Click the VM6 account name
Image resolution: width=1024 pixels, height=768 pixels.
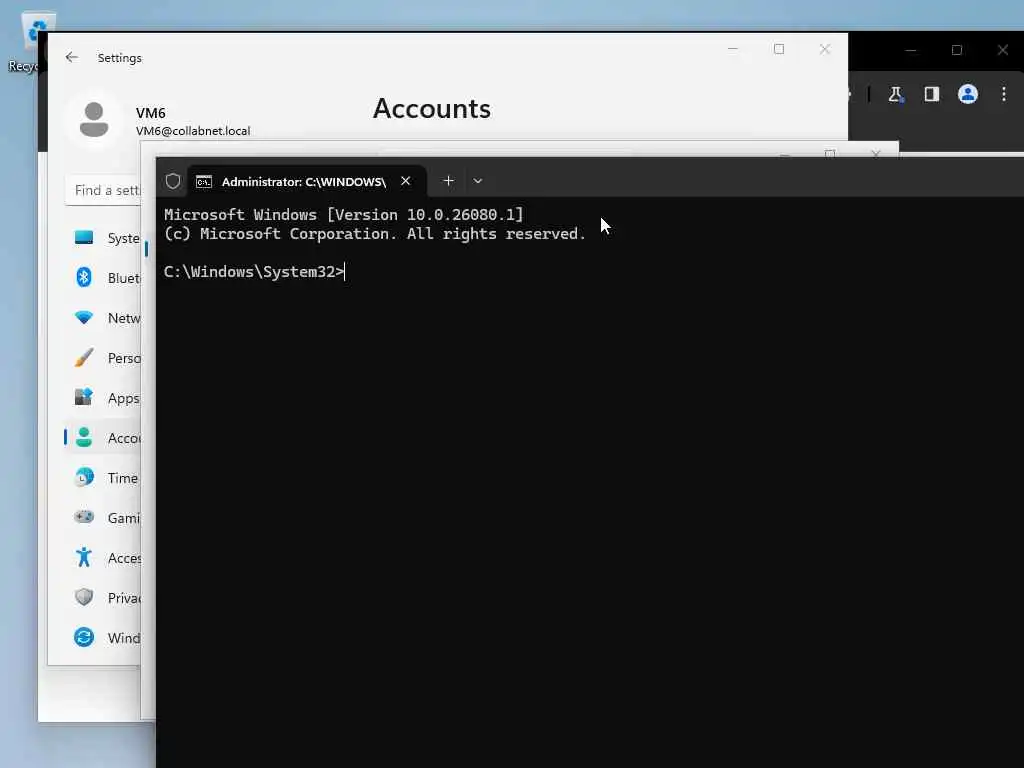click(150, 113)
